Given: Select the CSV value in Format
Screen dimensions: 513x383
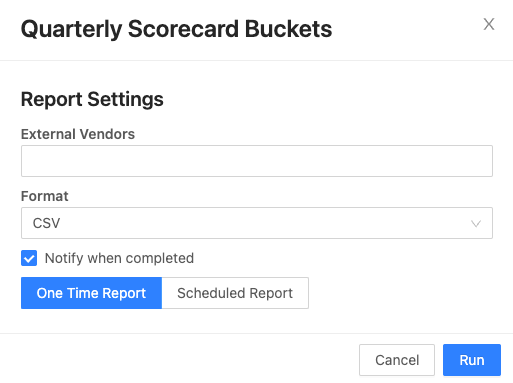Looking at the screenshot, I should [x=46, y=223].
